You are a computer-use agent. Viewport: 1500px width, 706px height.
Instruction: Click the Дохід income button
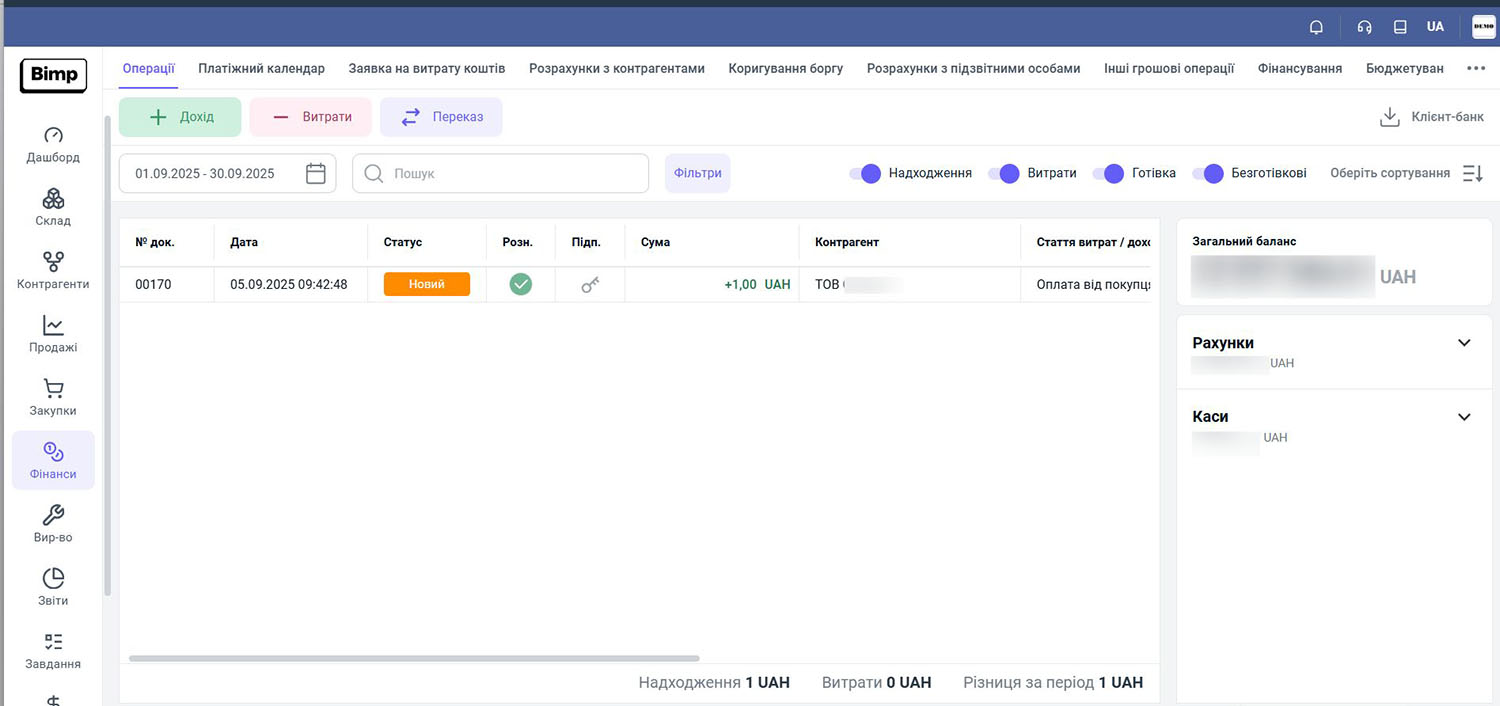(x=180, y=117)
